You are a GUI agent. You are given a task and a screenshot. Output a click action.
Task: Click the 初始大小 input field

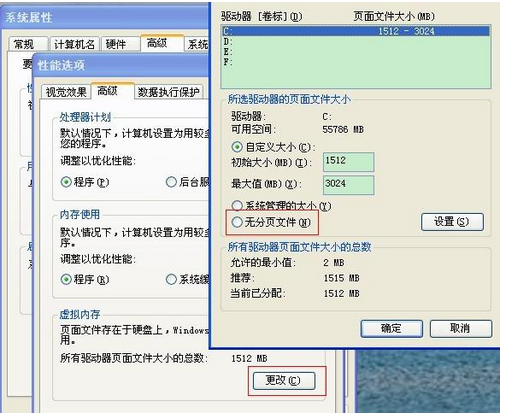[x=348, y=162]
